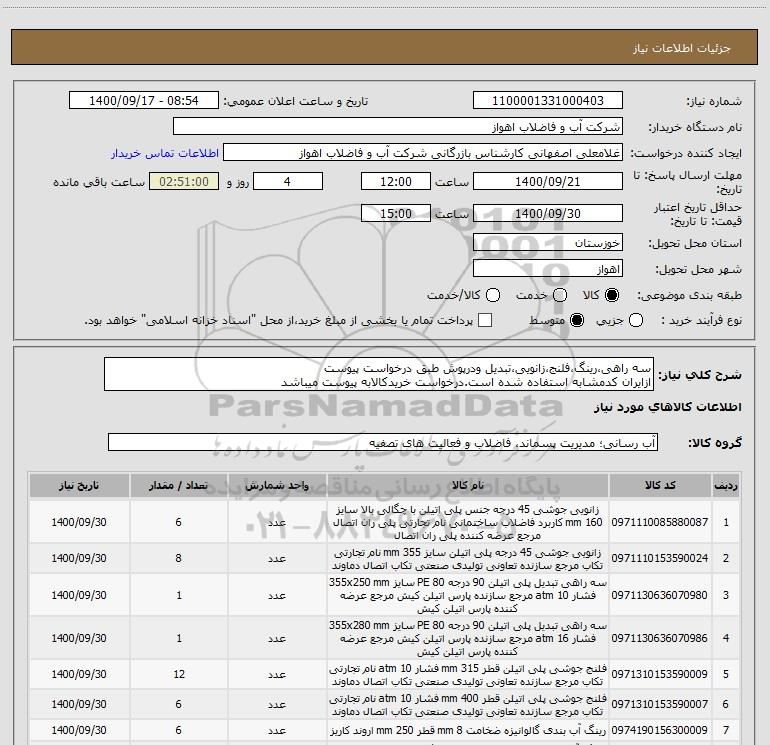770x745 pixels.
Task: Select the کالا radio button
Action: click(612, 295)
